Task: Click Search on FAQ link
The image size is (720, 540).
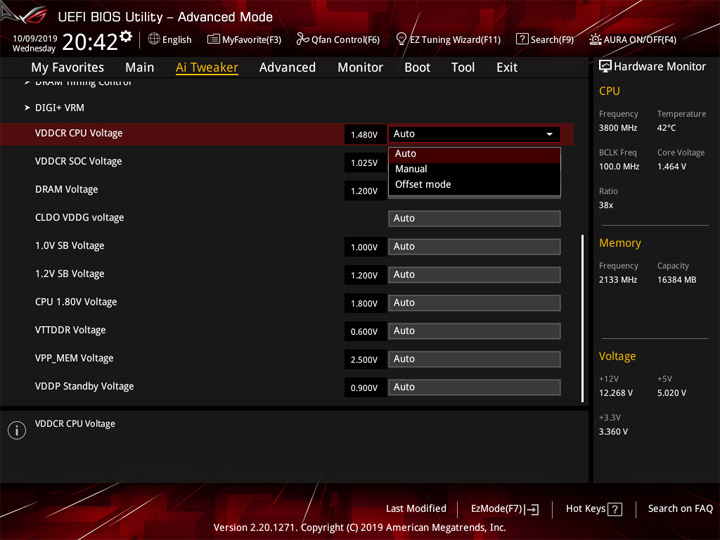Action: click(681, 509)
